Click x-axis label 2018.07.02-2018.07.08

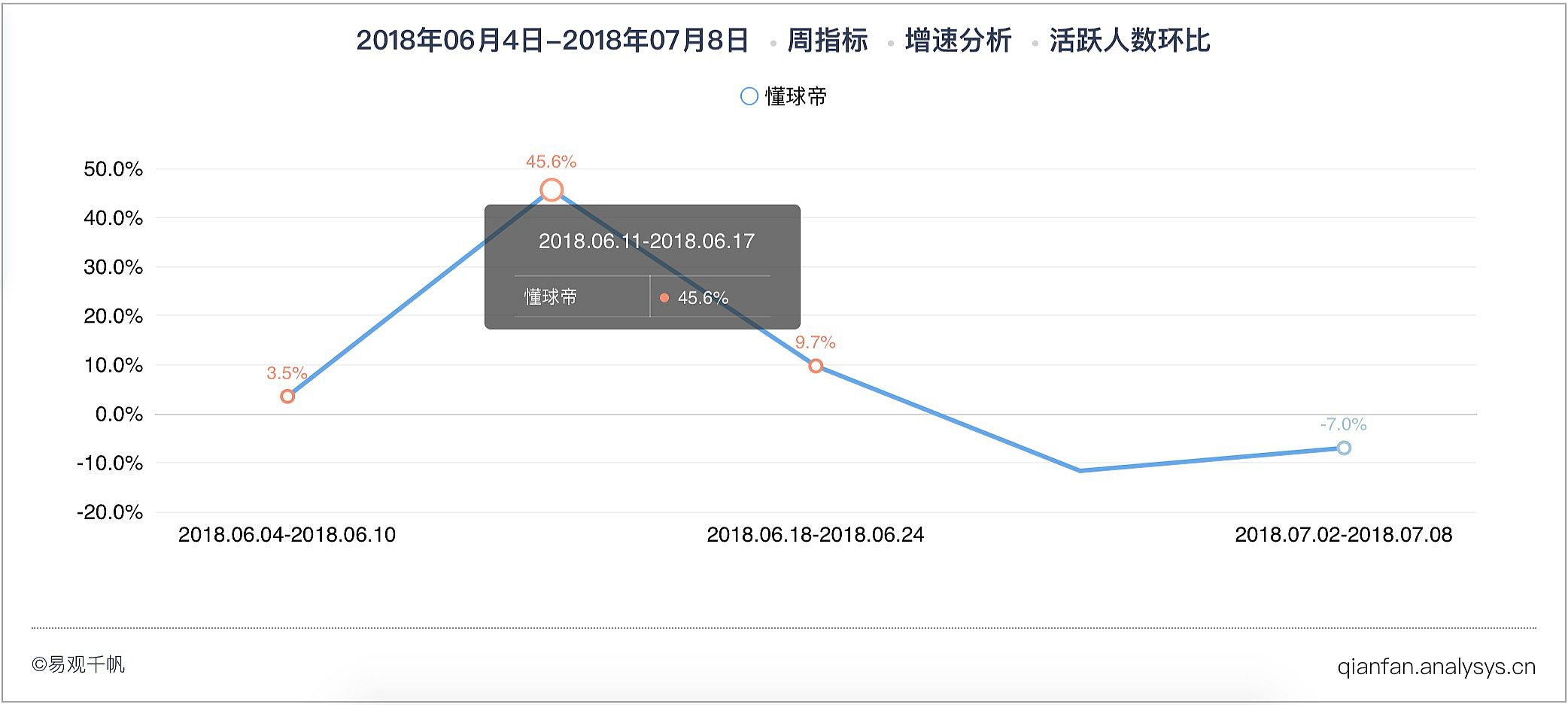coord(1344,535)
